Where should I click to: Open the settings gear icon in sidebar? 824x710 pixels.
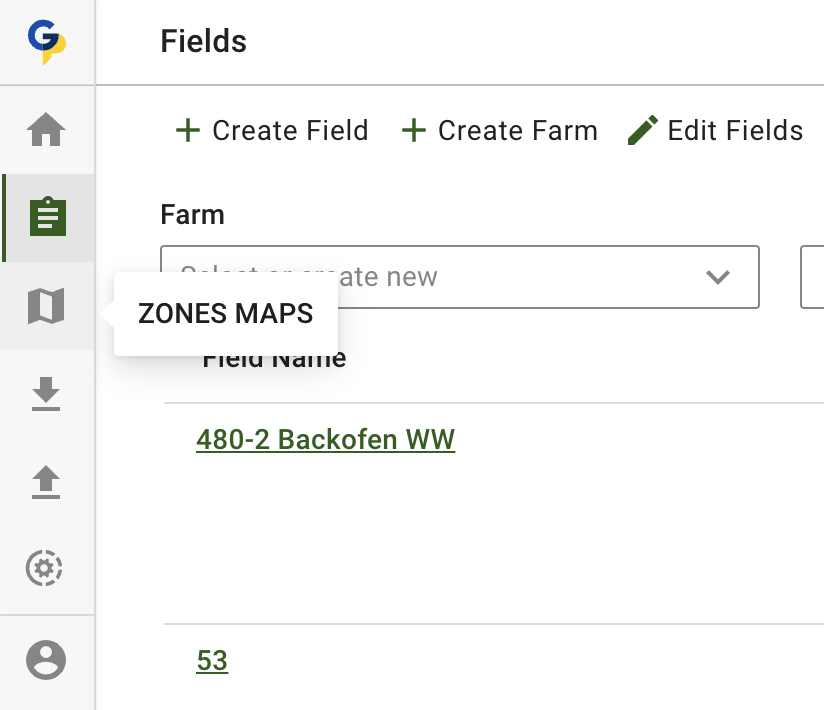tap(44, 569)
